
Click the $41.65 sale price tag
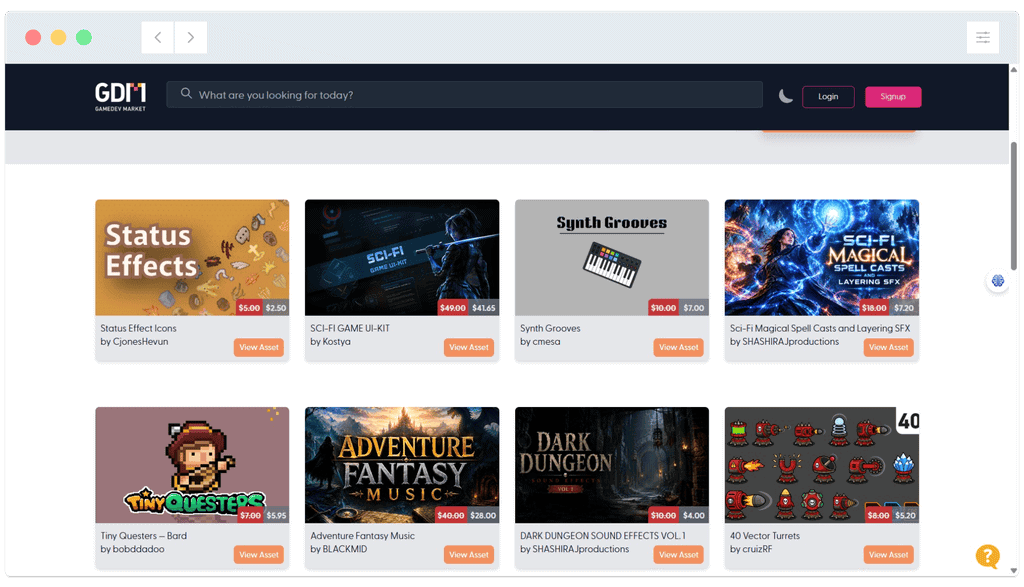click(484, 308)
